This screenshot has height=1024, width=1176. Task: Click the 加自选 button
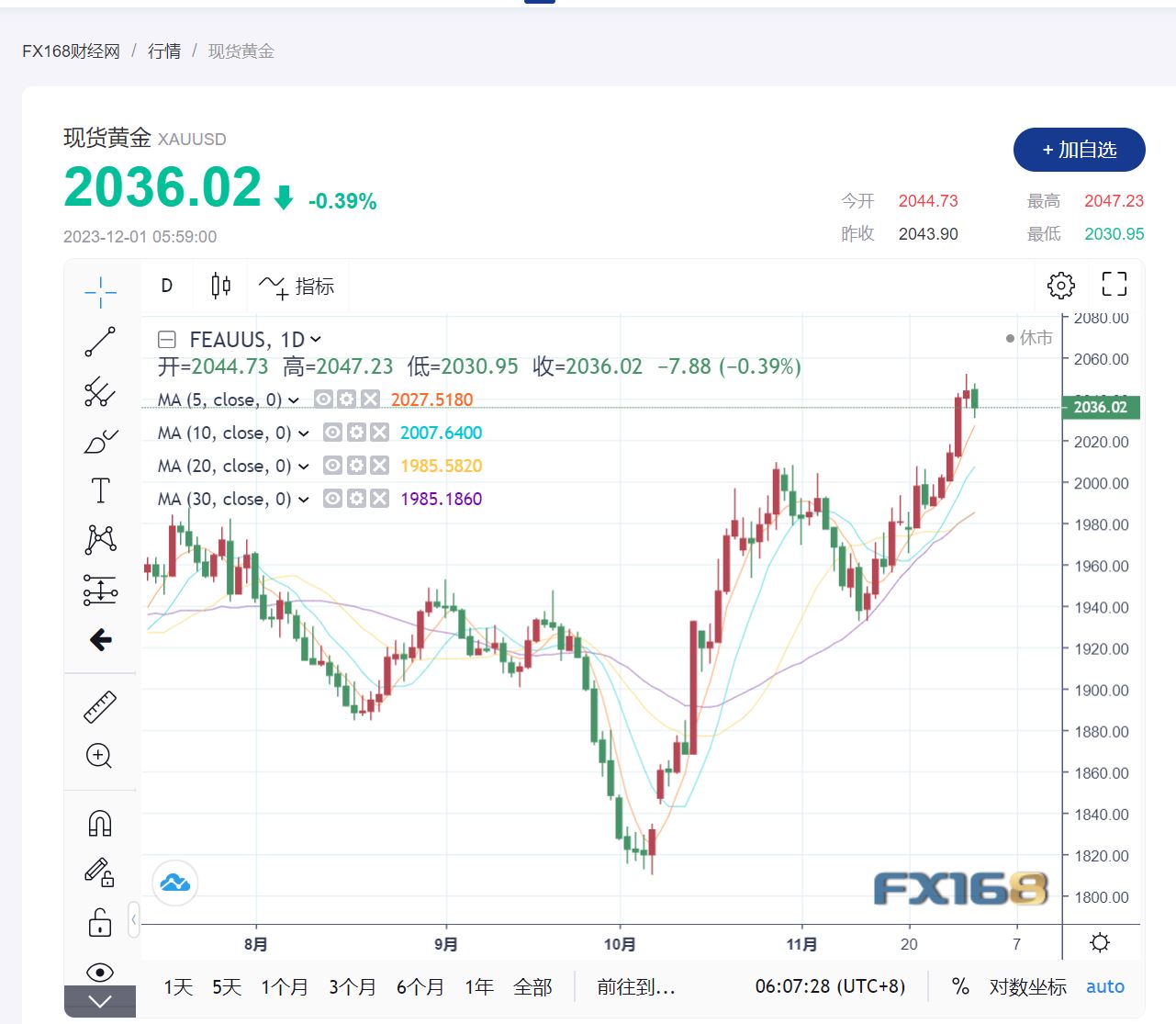pyautogui.click(x=1079, y=150)
